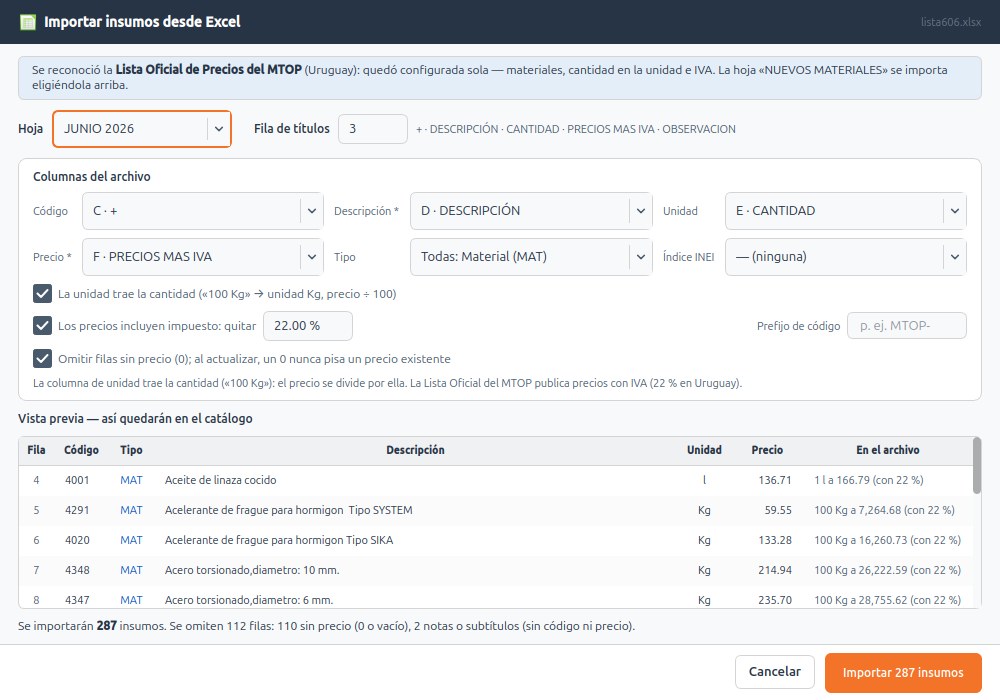
Task: Click the 'En el archivo' column header
Action: (887, 450)
